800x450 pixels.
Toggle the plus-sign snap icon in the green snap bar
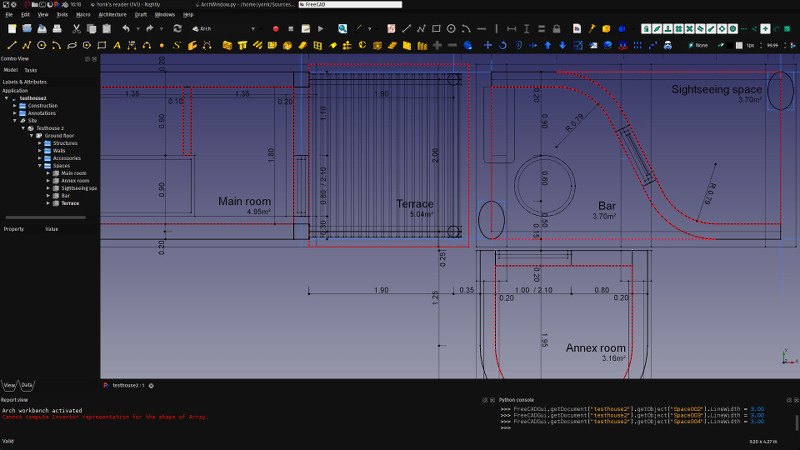pyautogui.click(x=765, y=29)
